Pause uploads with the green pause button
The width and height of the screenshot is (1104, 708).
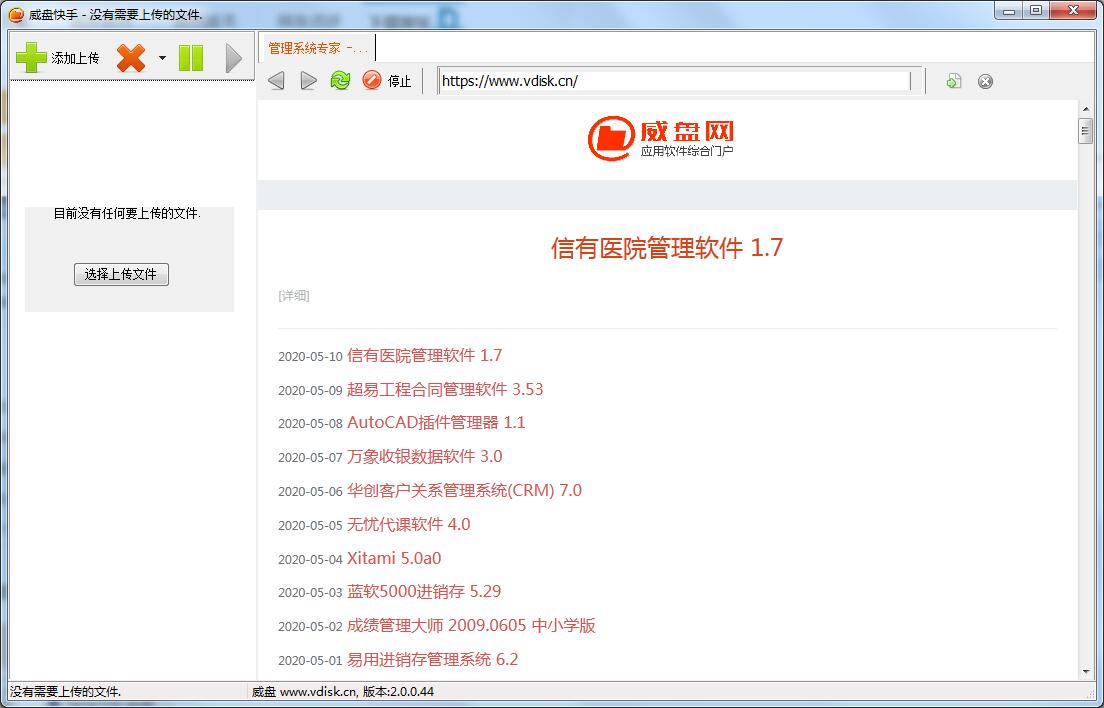[191, 58]
